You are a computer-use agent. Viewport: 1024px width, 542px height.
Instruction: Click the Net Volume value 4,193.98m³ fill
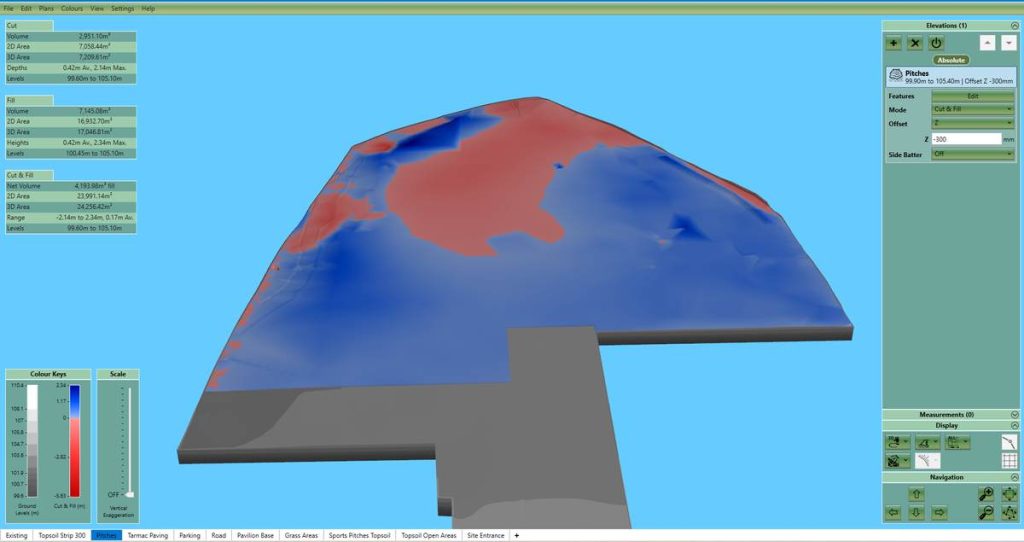94,186
